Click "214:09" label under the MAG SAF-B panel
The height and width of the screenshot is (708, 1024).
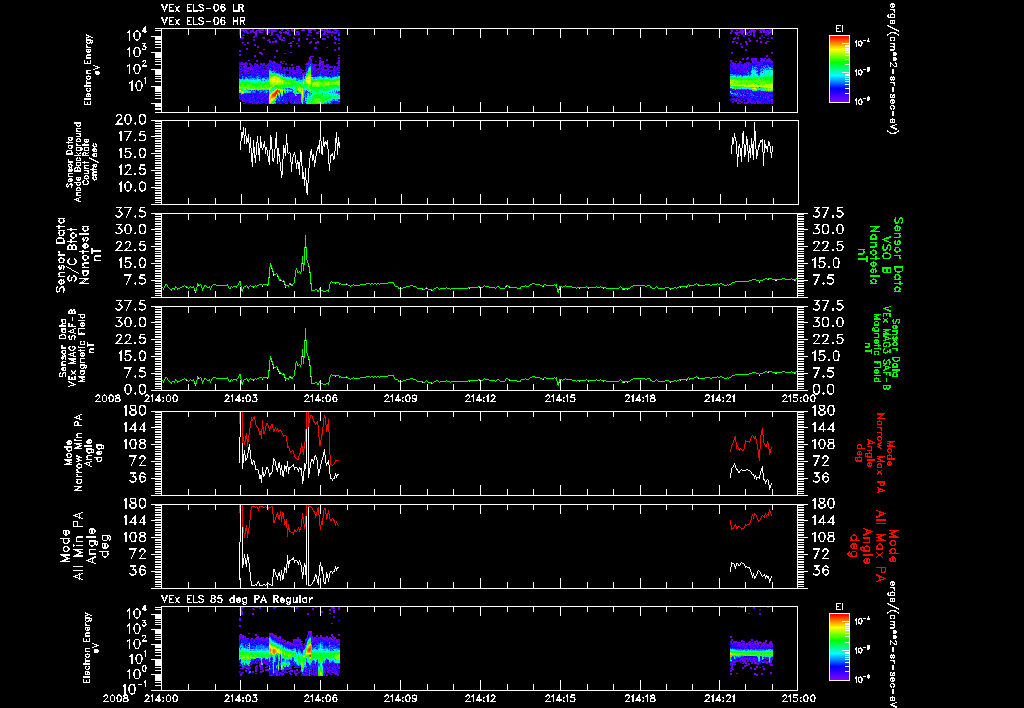pos(401,397)
